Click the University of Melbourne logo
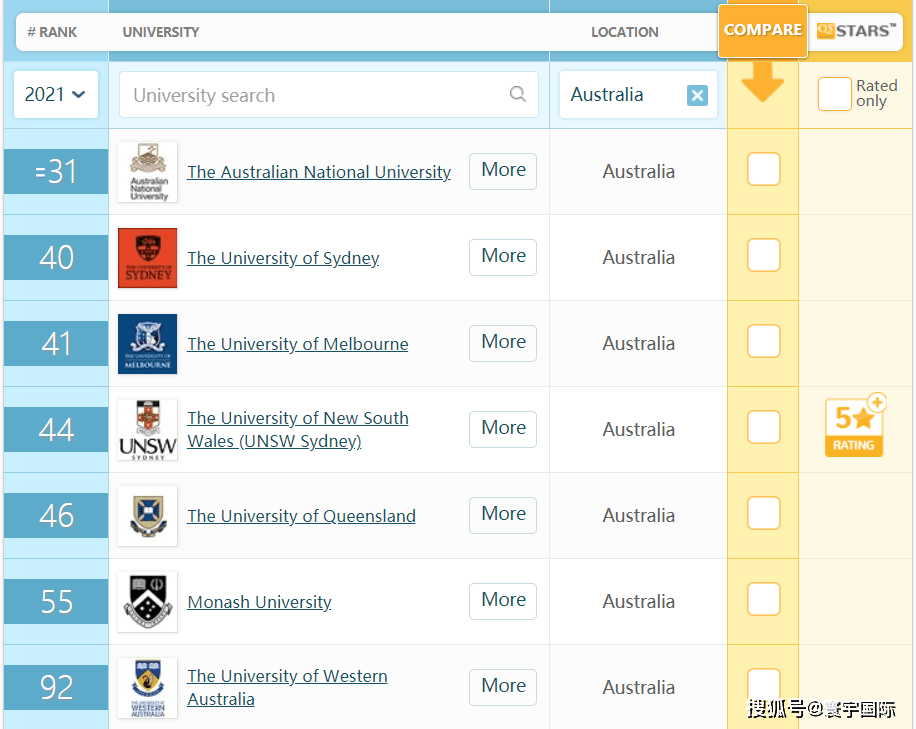Image resolution: width=916 pixels, height=729 pixels. pyautogui.click(x=147, y=344)
